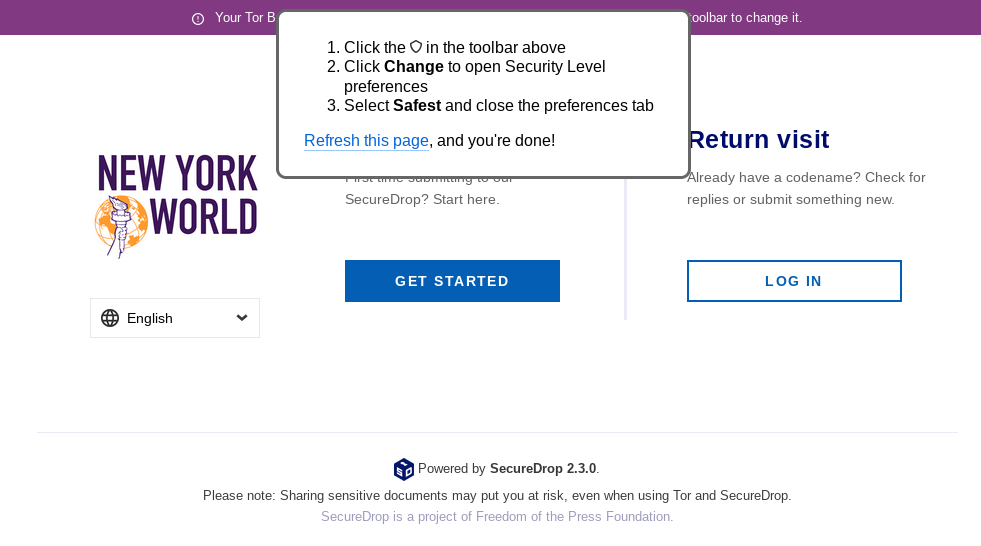
Task: Click the globe icon beside English
Action: [110, 318]
